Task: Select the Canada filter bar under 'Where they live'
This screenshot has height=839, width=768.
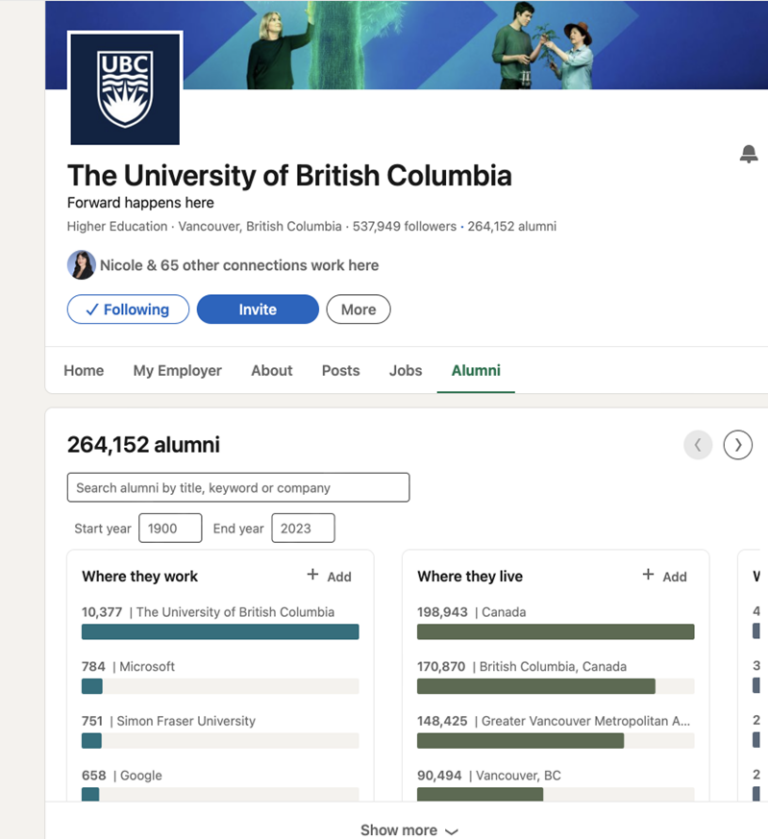Action: pos(555,631)
